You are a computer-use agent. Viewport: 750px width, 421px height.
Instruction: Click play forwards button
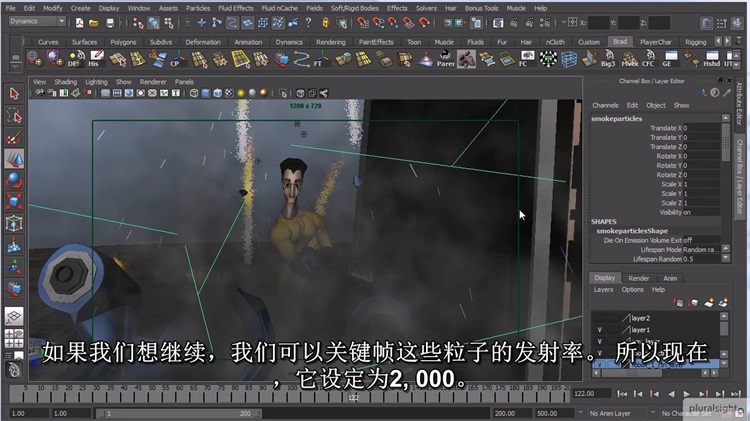click(x=687, y=394)
